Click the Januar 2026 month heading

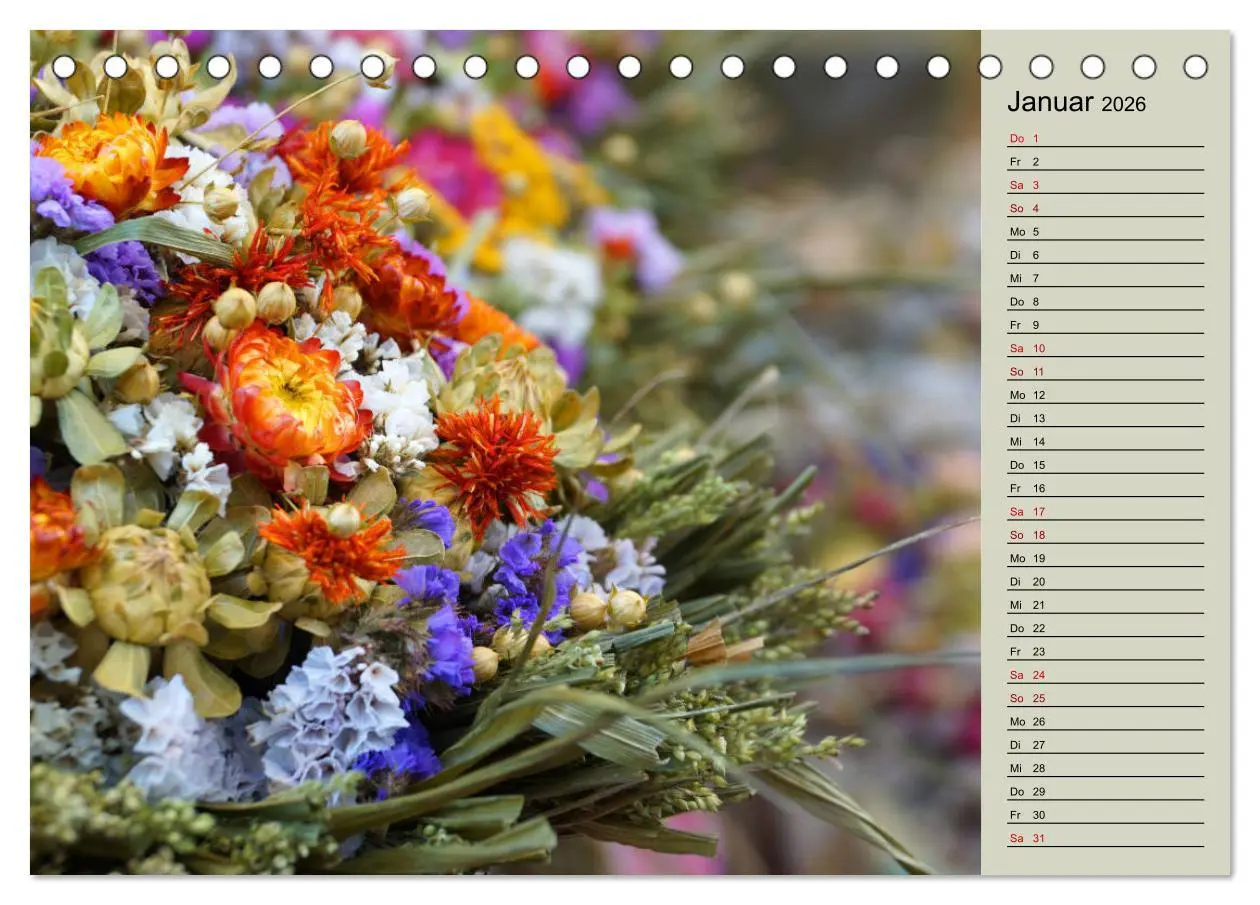[x=1076, y=102]
